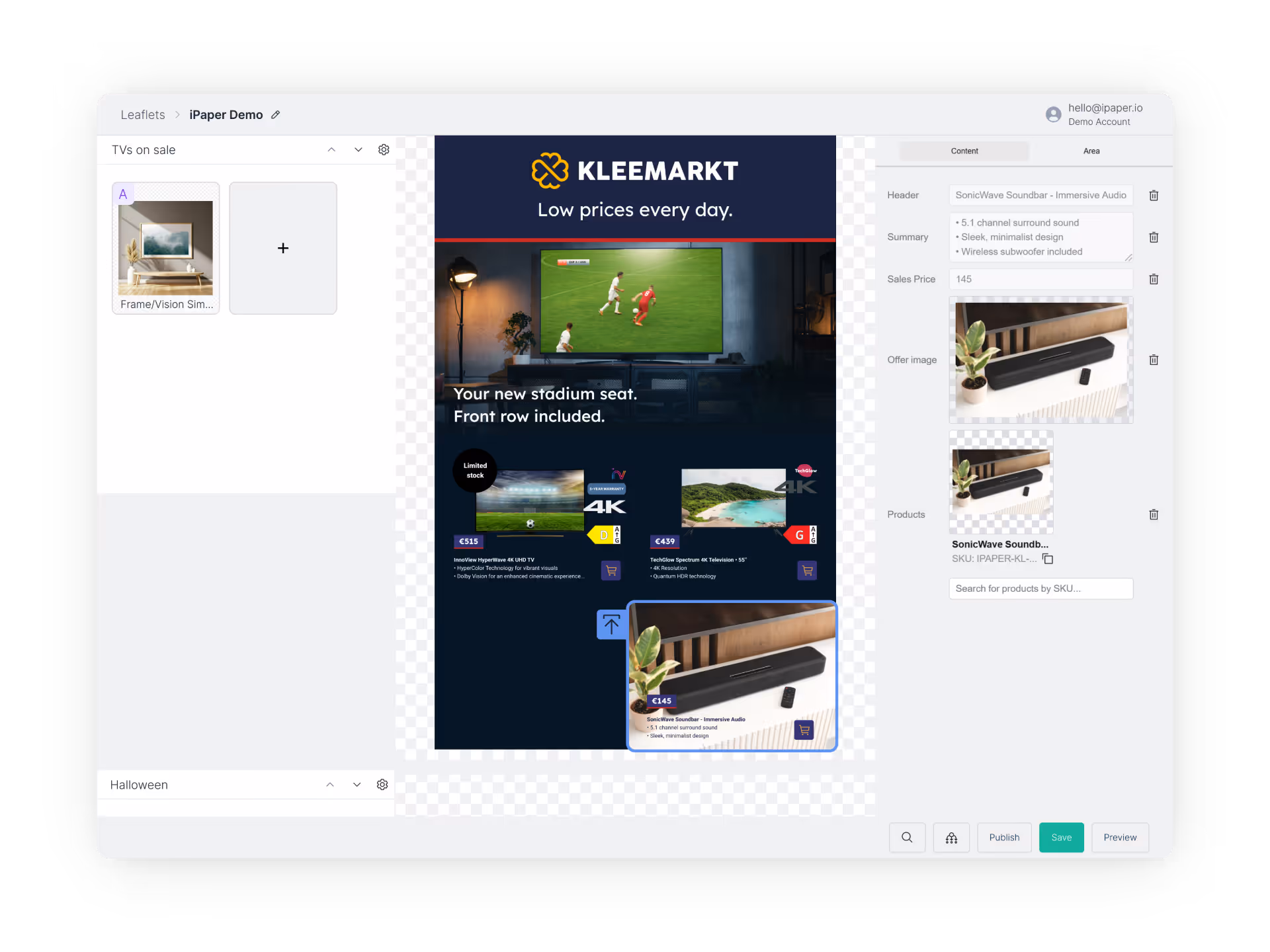The width and height of the screenshot is (1270, 952).
Task: Add a new block with the plus tile
Action: pyautogui.click(x=283, y=248)
